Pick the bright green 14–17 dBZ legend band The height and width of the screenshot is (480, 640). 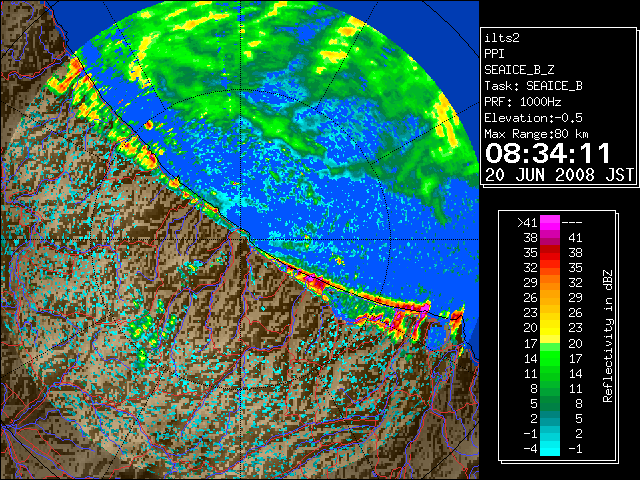coord(550,358)
